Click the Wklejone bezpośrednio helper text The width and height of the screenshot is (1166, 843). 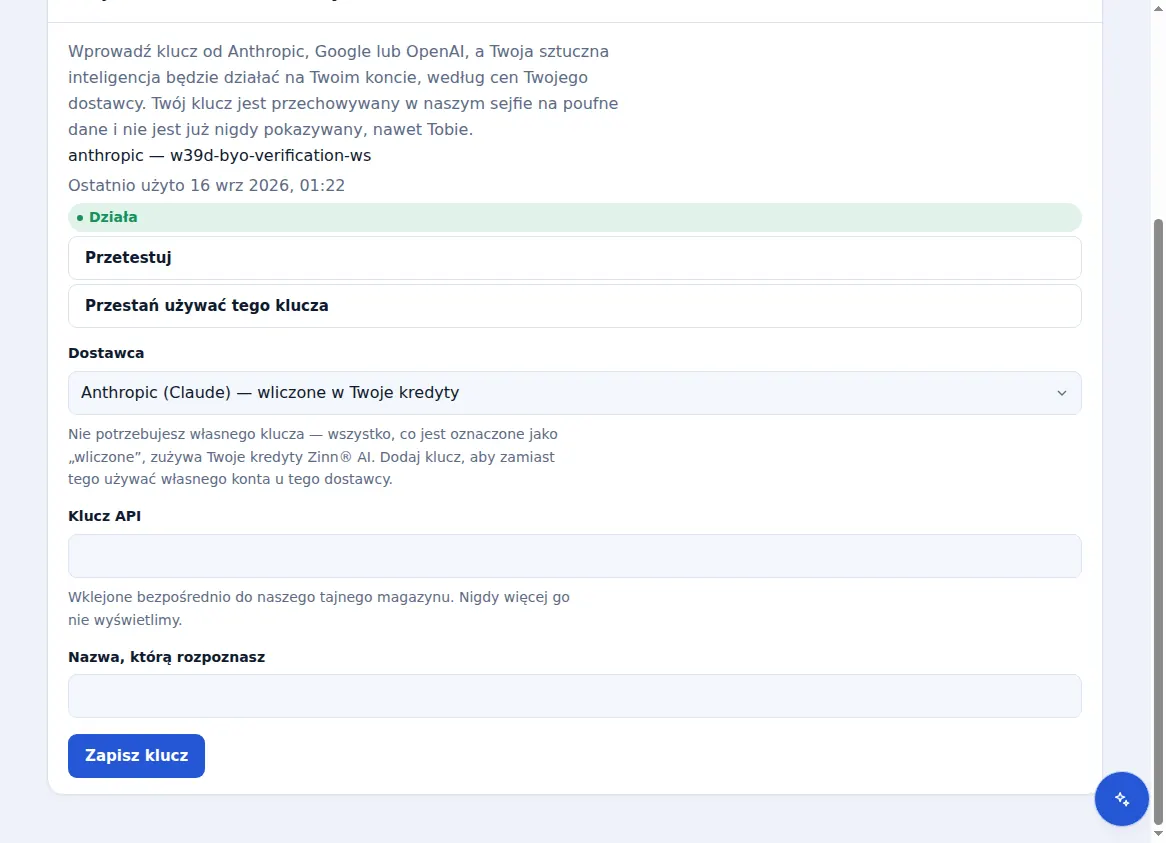click(x=319, y=608)
